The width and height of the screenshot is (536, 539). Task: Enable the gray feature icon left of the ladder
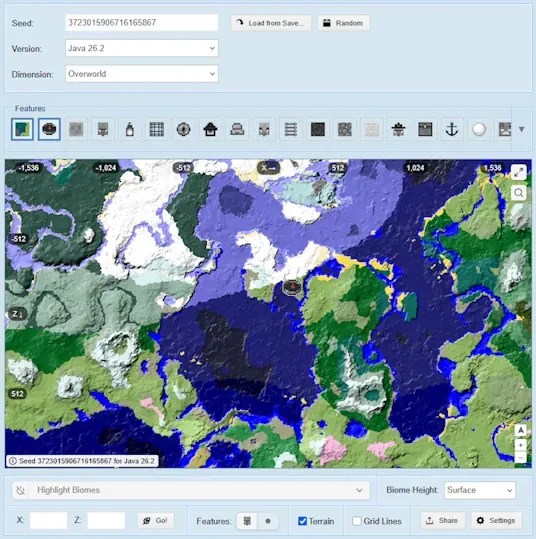tap(264, 130)
